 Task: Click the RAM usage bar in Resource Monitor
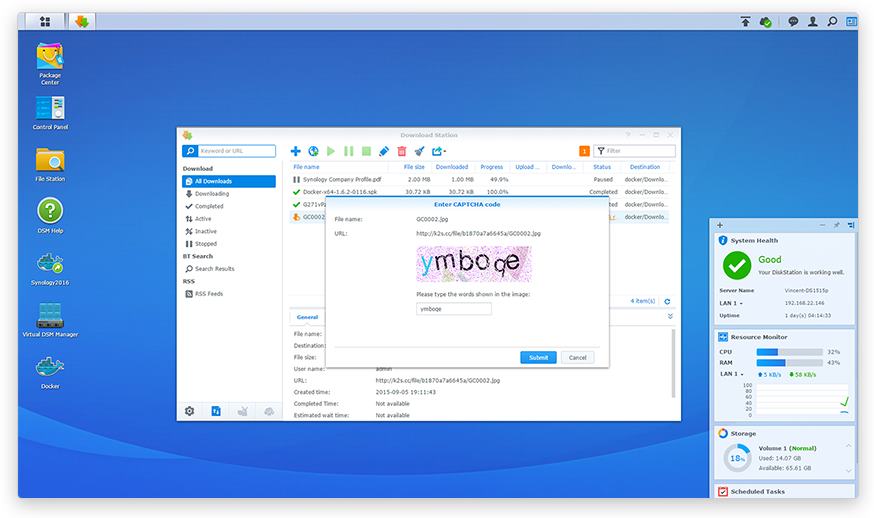tap(789, 362)
